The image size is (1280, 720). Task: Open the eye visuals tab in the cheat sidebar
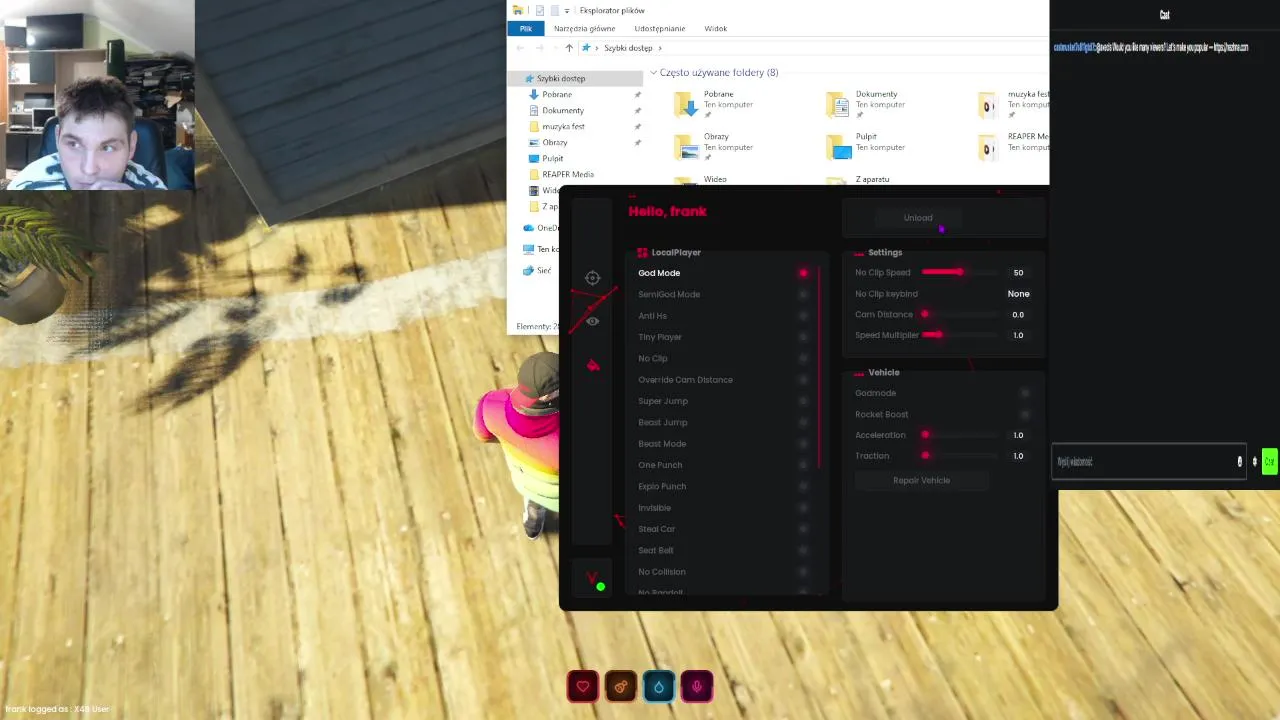tap(592, 321)
